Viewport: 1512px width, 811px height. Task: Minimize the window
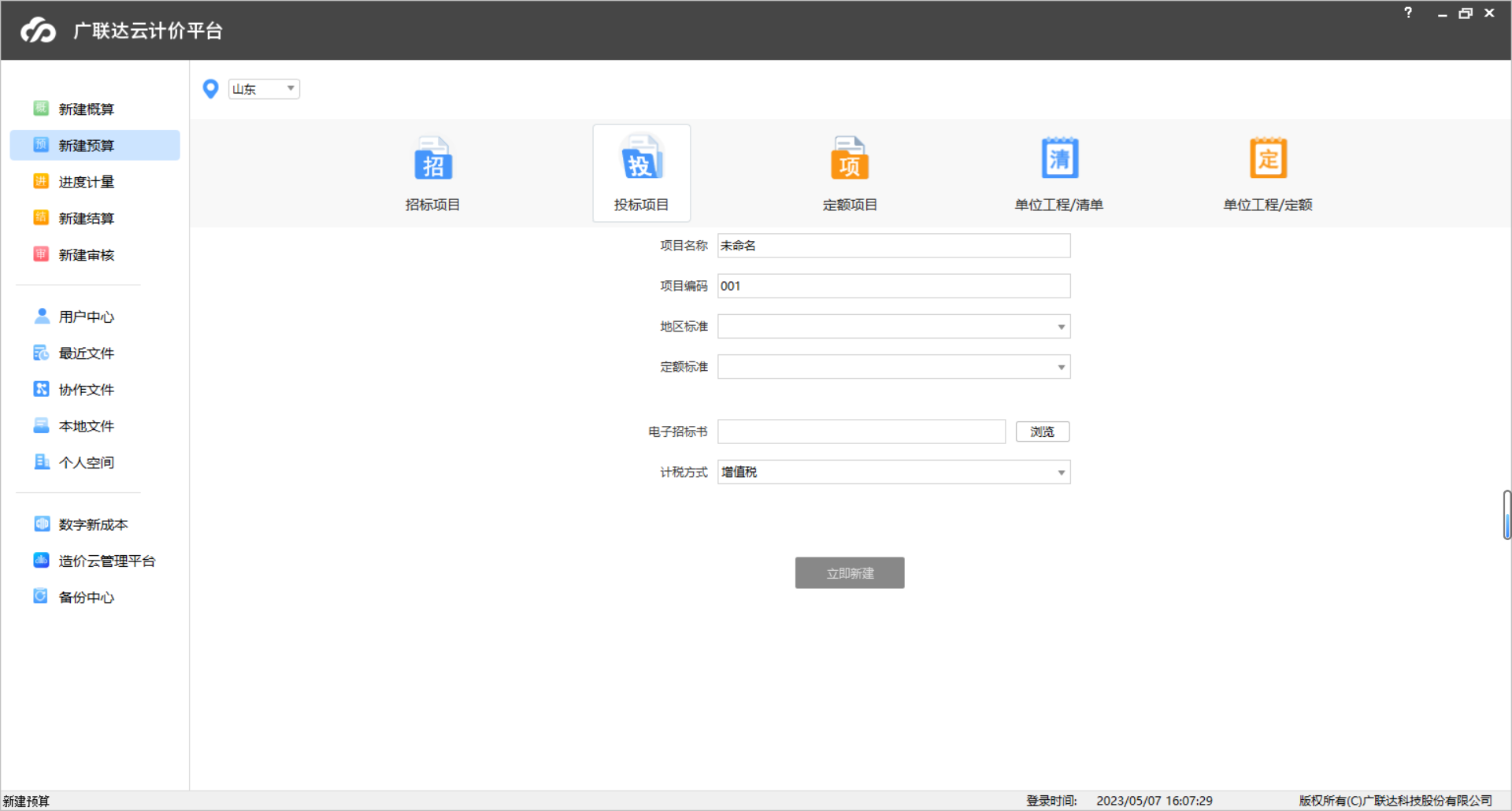pyautogui.click(x=1442, y=14)
